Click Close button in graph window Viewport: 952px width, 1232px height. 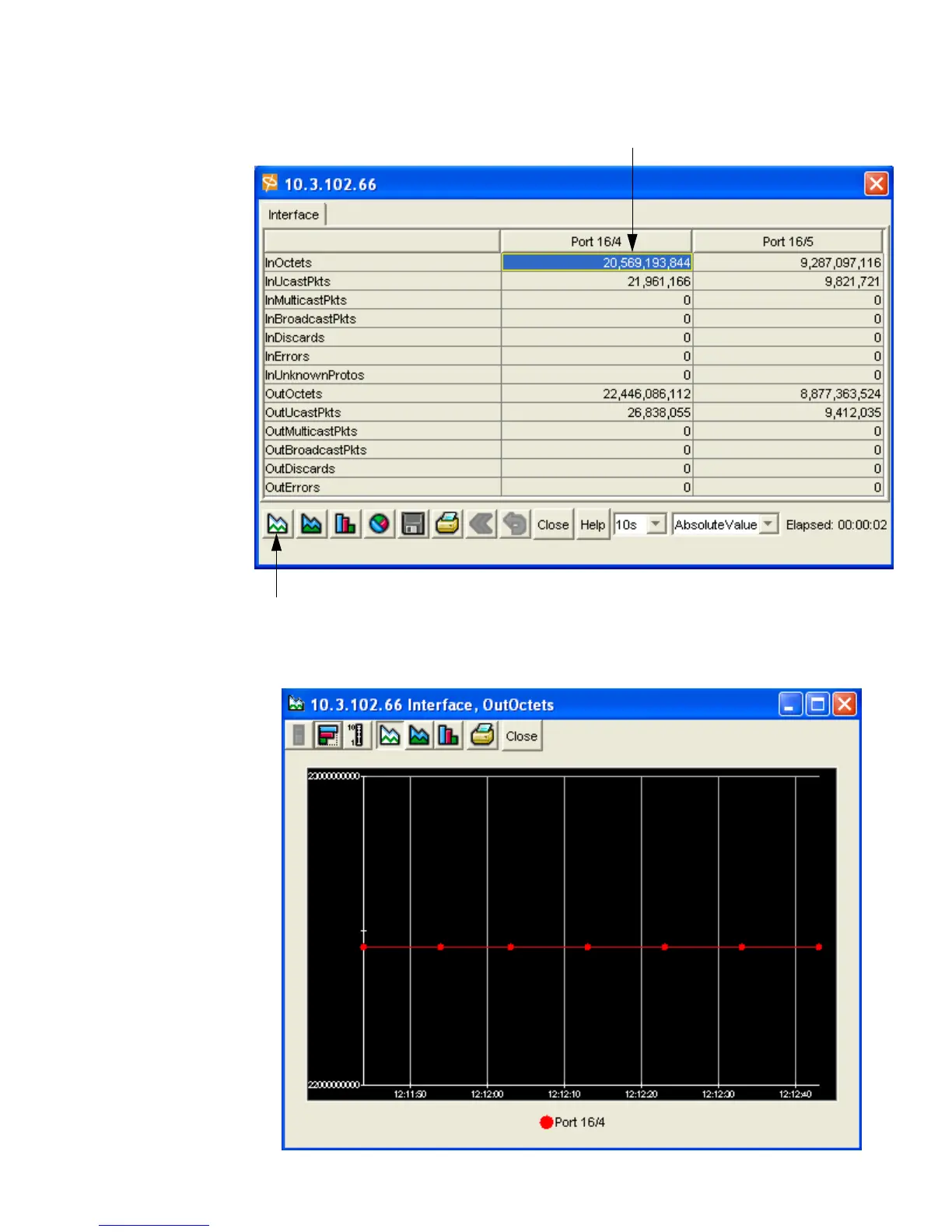coord(521,736)
